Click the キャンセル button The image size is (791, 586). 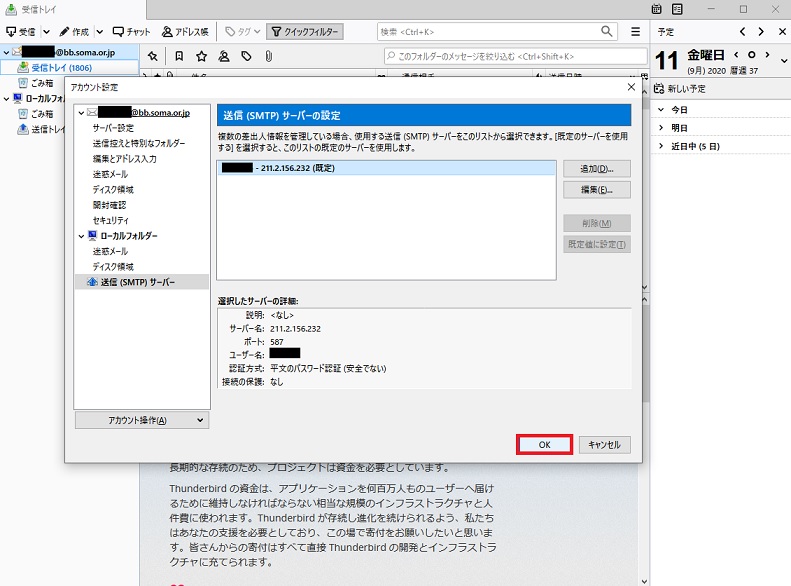pos(604,445)
